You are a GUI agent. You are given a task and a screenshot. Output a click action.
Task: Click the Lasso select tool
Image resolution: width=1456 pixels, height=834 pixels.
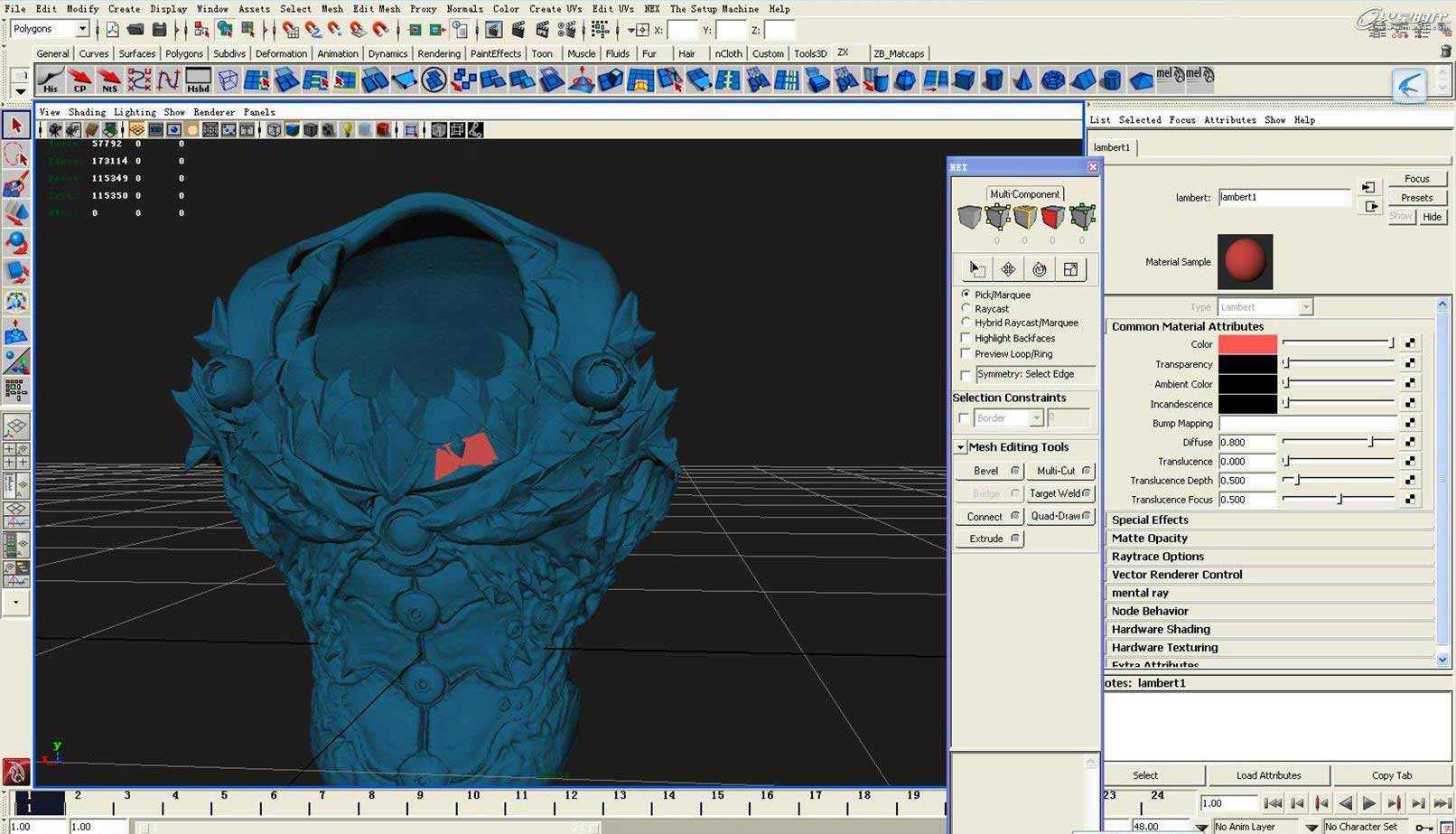[x=16, y=155]
